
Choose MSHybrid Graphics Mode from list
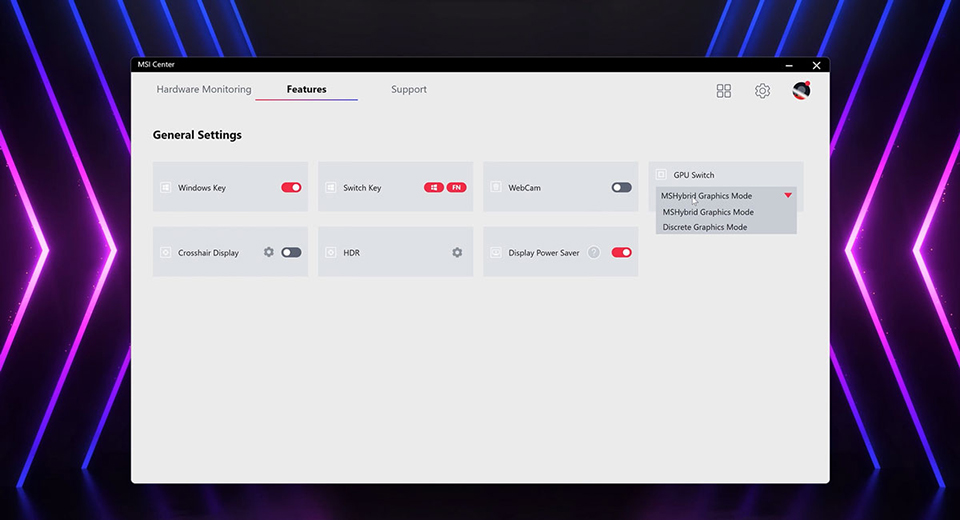tap(708, 212)
